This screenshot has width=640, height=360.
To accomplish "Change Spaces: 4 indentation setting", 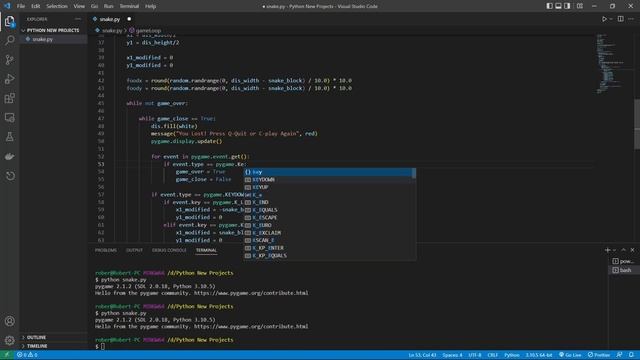I will (452, 355).
